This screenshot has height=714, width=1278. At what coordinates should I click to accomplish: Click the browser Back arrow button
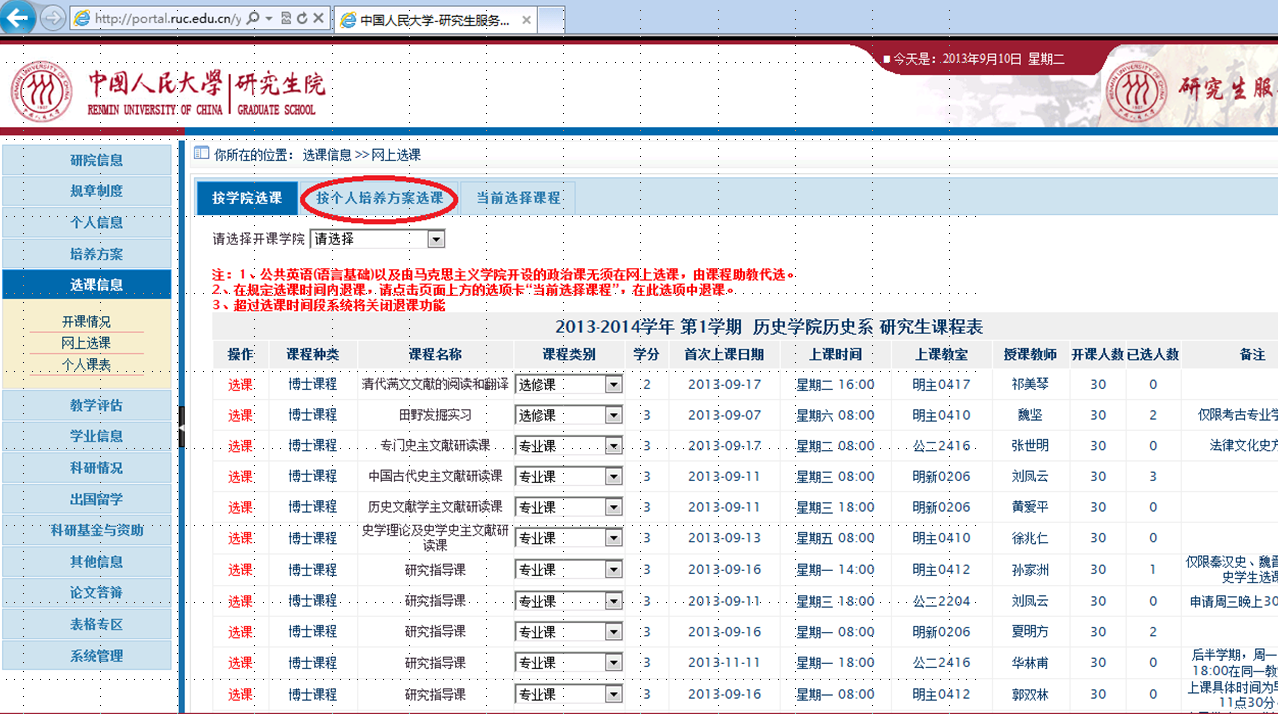(19, 18)
